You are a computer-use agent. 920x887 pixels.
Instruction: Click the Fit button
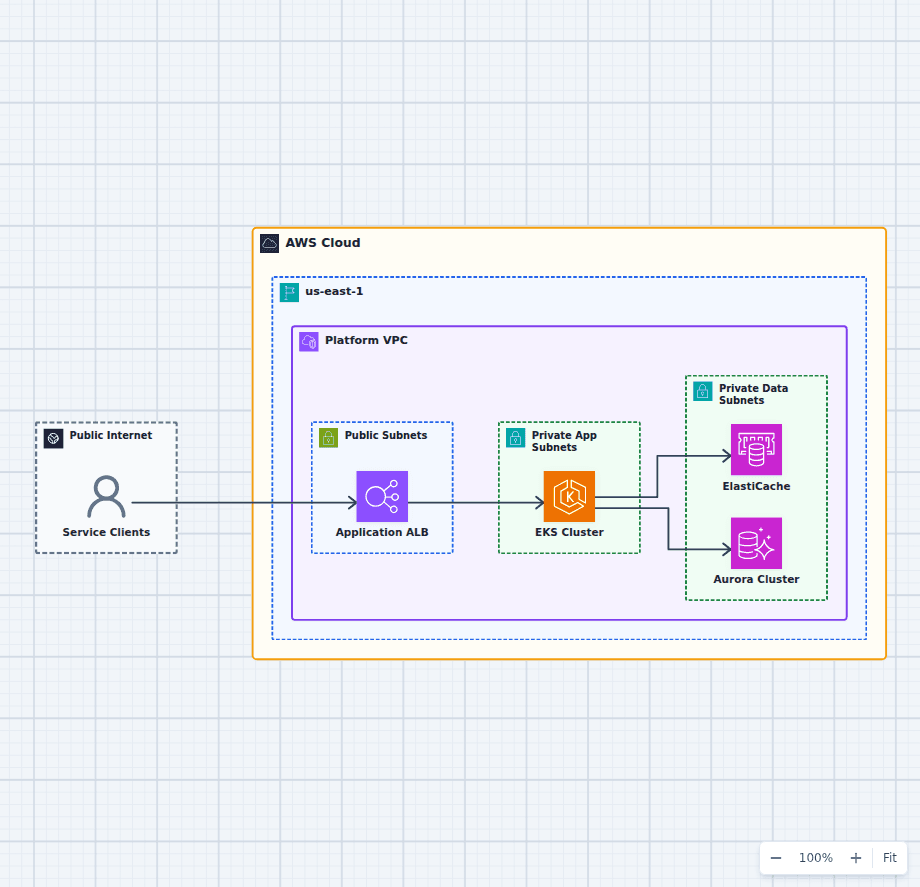tap(889, 858)
